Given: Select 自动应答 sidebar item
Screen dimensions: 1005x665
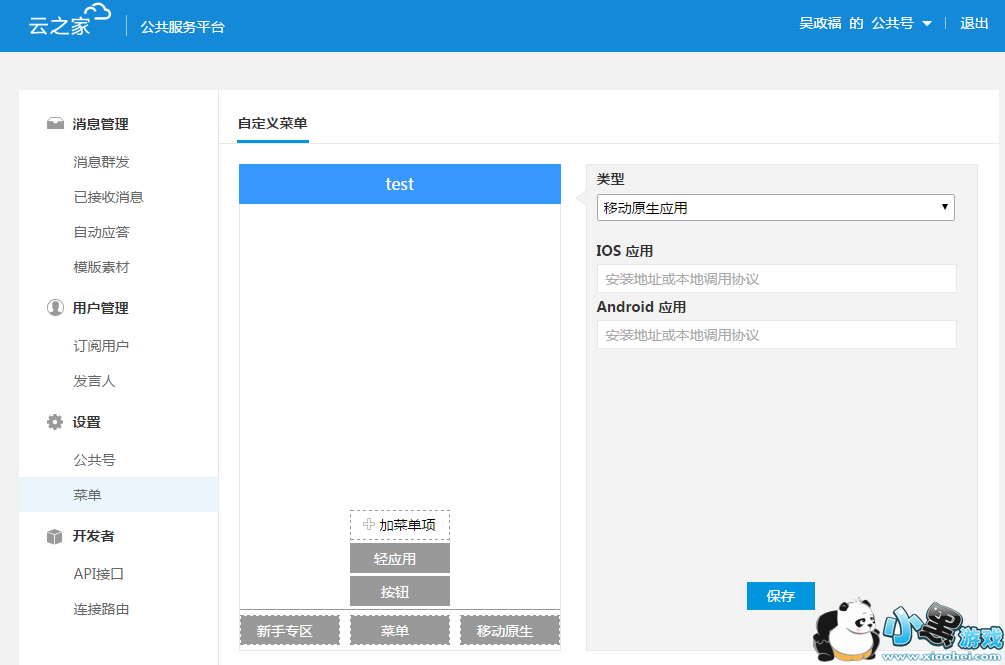Looking at the screenshot, I should click(101, 232).
